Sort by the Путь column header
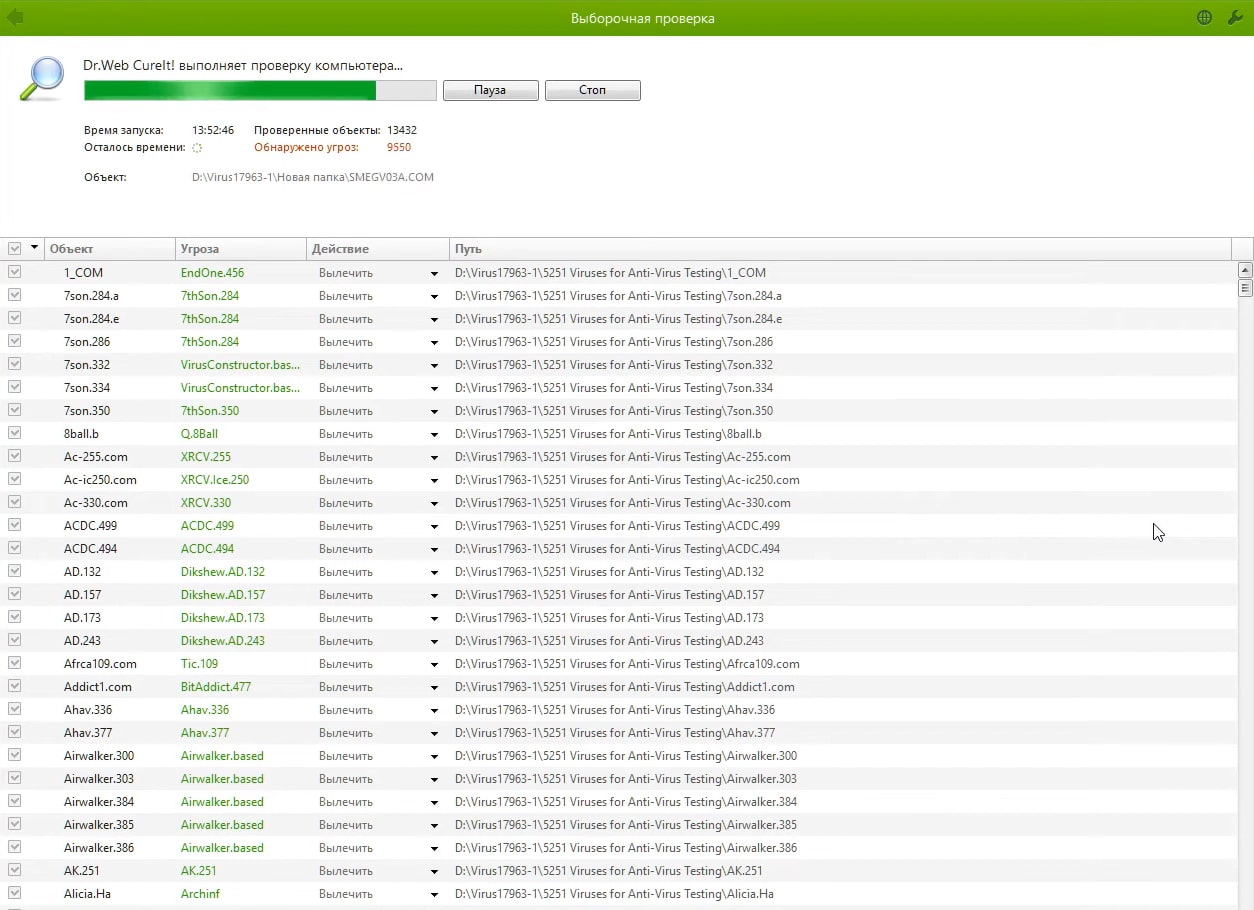Screen dimensions: 1254x910 838,249
